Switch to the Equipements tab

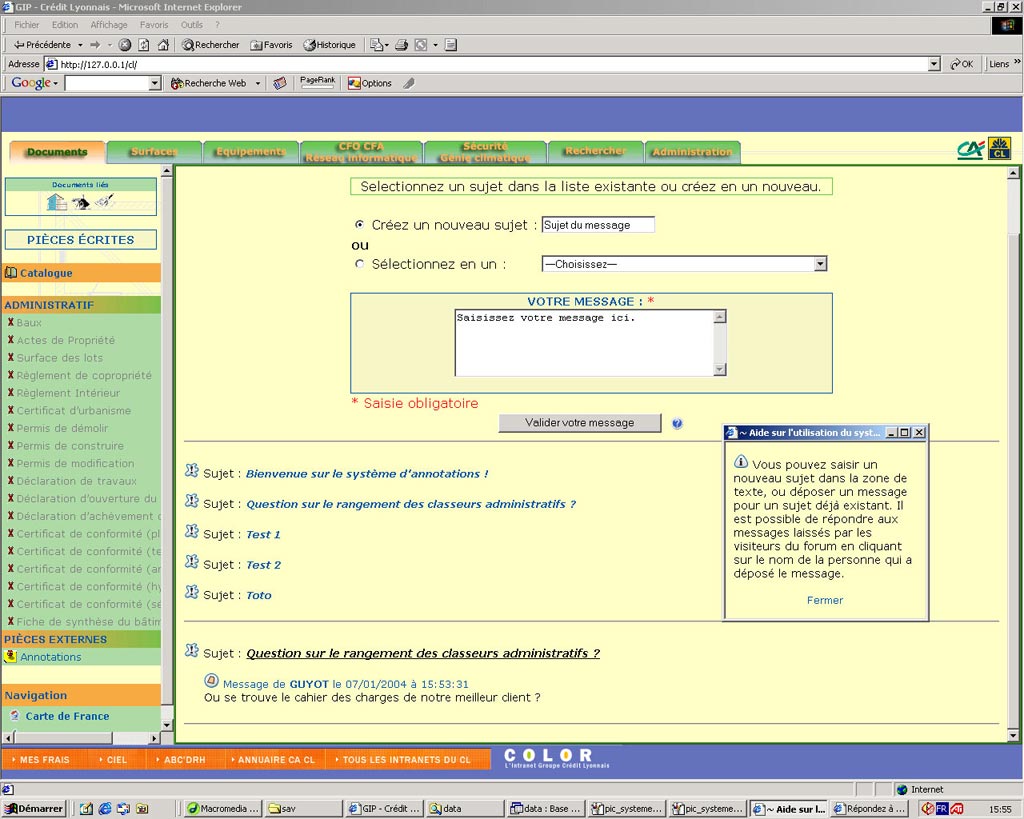(251, 152)
